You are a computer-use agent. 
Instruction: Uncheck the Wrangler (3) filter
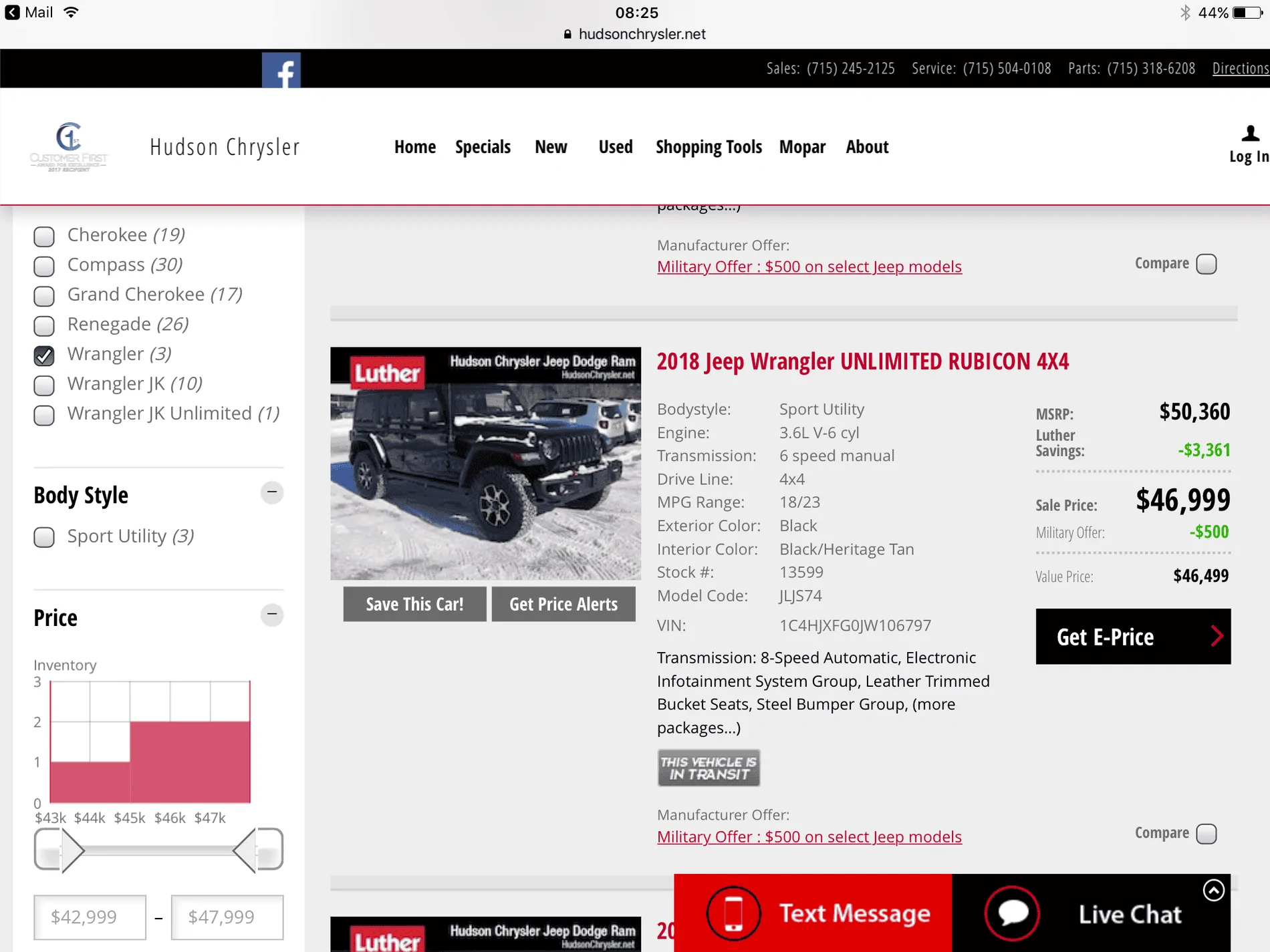(44, 355)
